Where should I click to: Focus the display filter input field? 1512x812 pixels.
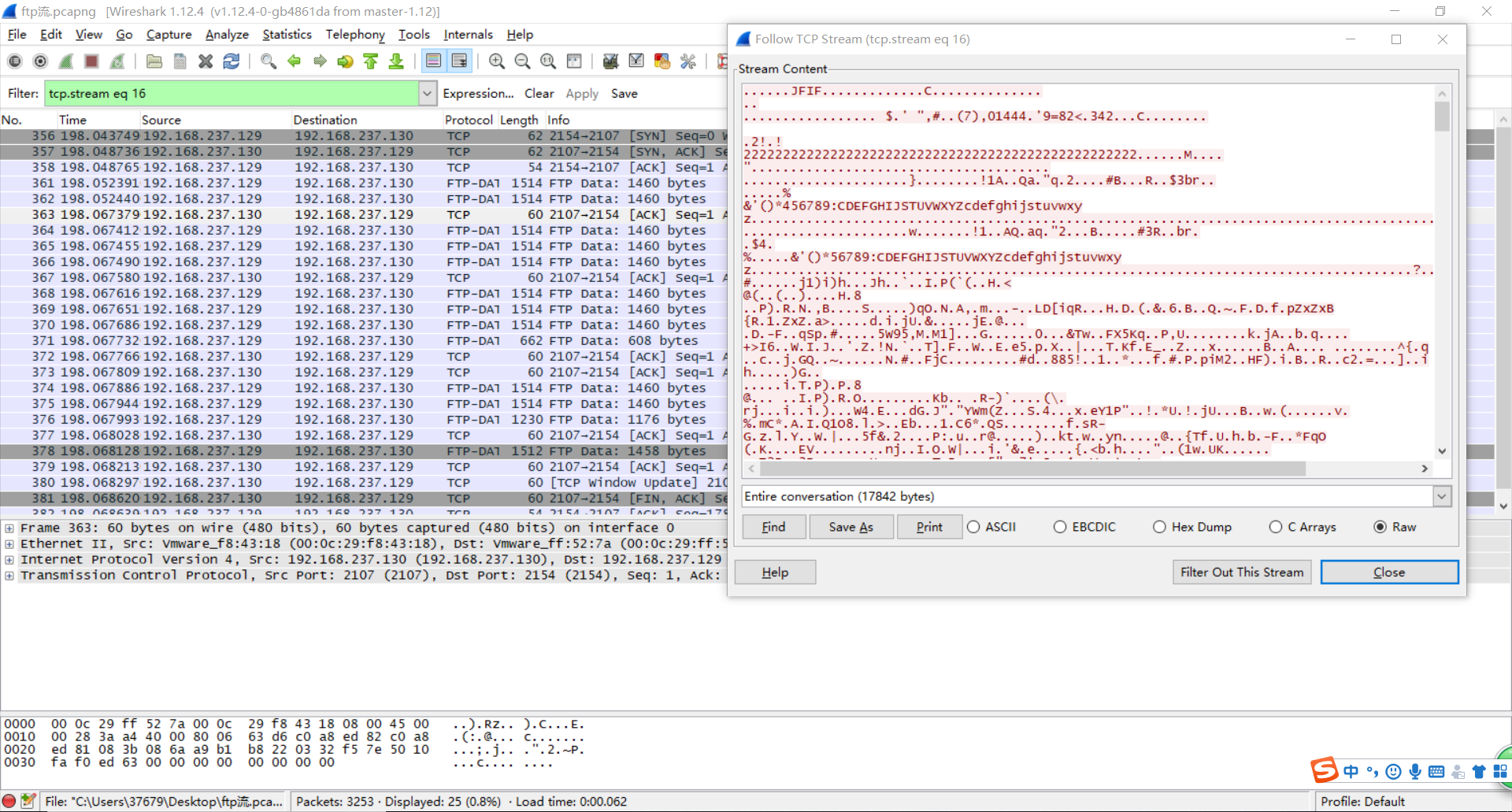[x=232, y=94]
